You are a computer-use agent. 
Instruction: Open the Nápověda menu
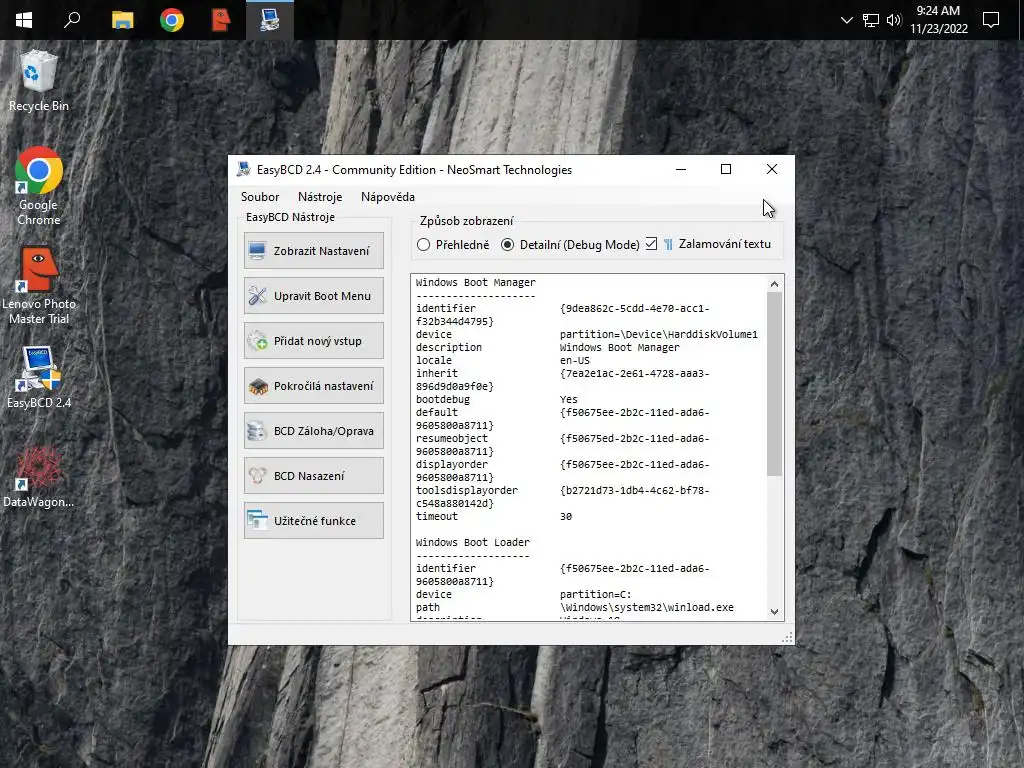pos(388,197)
